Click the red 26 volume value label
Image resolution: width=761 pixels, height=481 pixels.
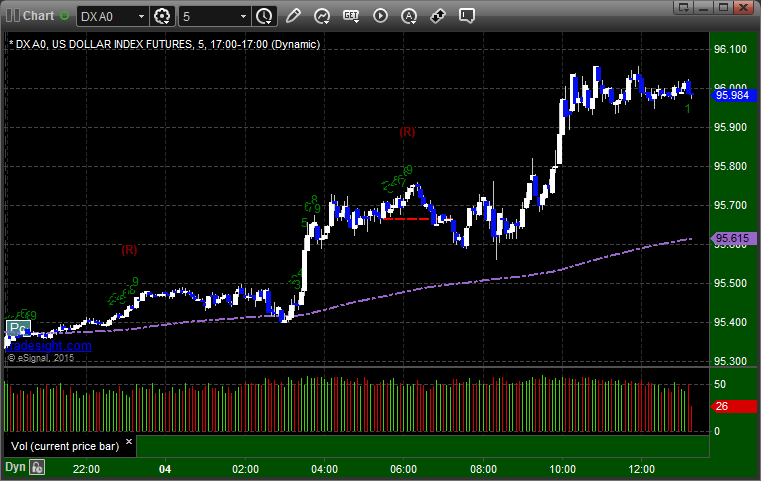point(733,406)
